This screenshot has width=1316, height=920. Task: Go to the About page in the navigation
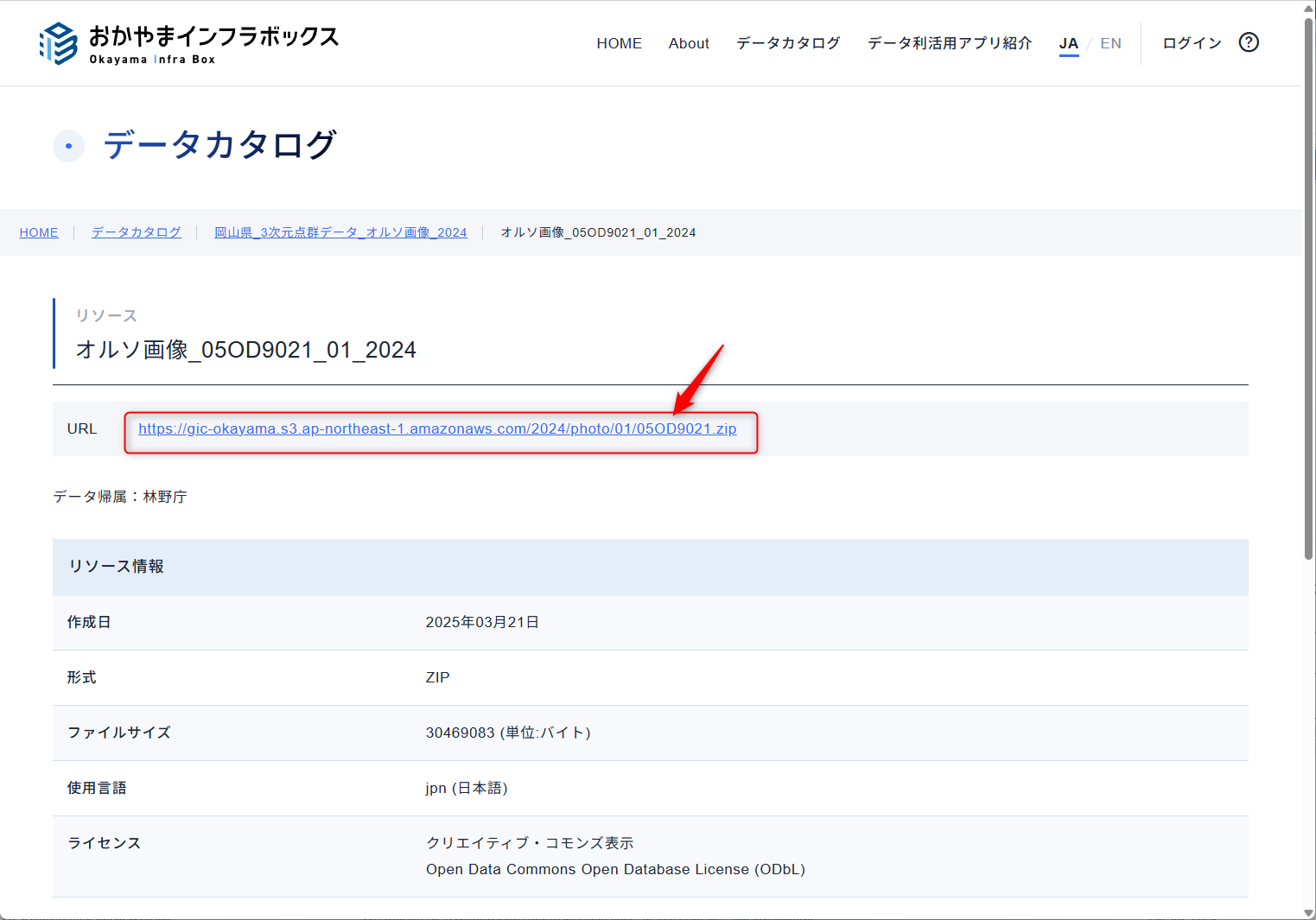click(689, 43)
